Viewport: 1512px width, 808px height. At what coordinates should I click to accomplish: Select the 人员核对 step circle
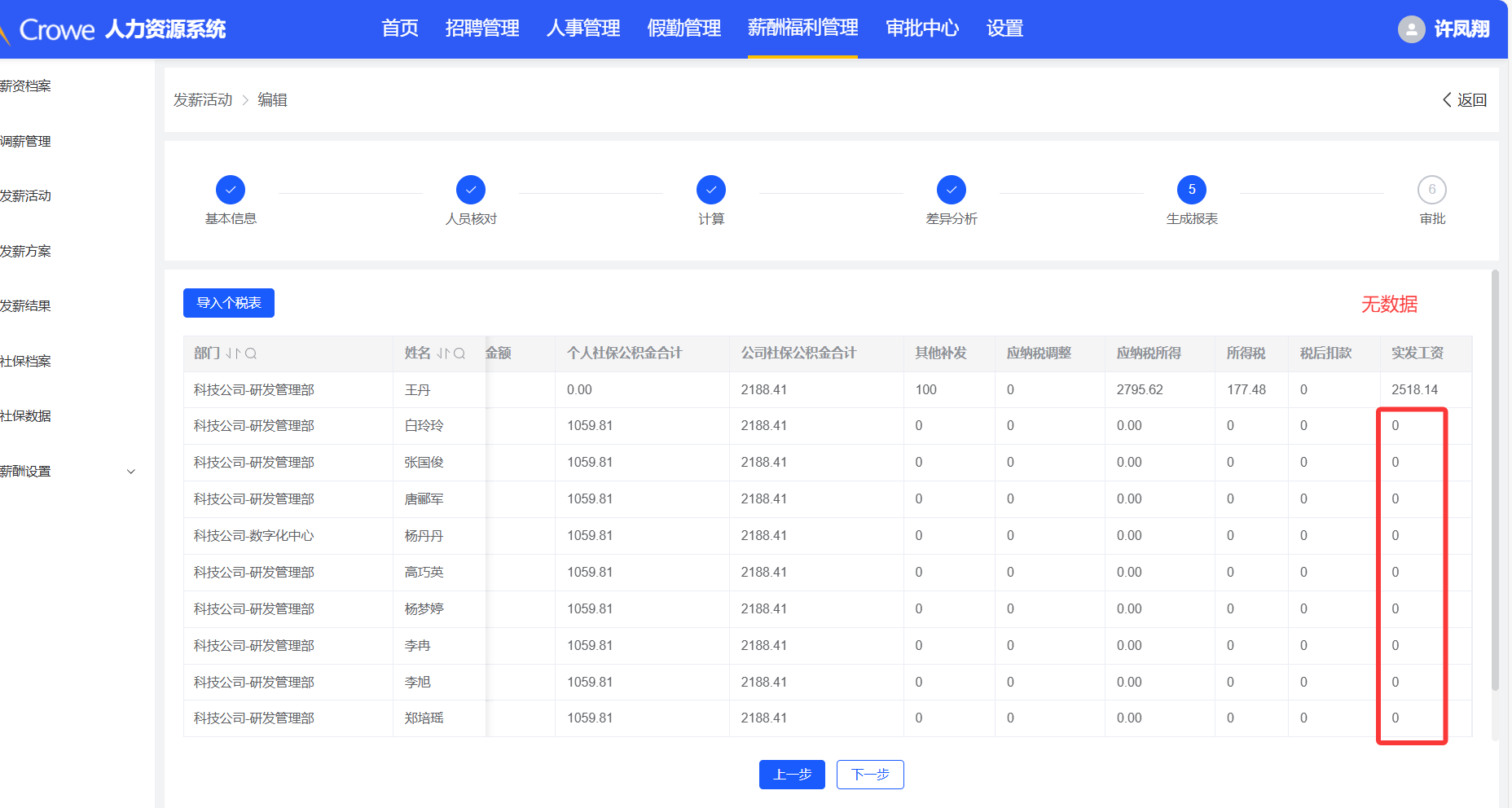[x=471, y=190]
